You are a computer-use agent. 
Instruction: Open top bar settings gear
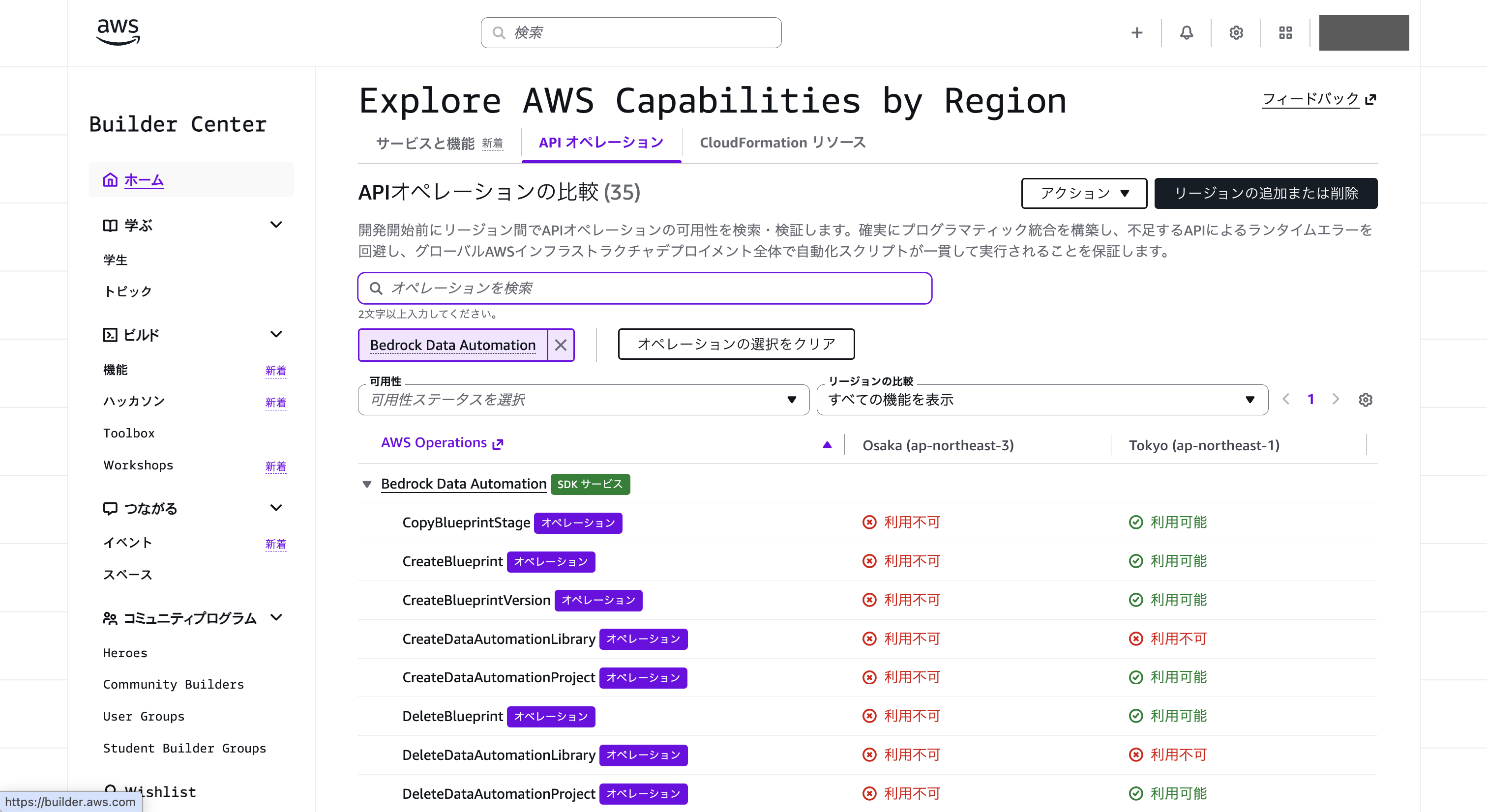pyautogui.click(x=1236, y=33)
